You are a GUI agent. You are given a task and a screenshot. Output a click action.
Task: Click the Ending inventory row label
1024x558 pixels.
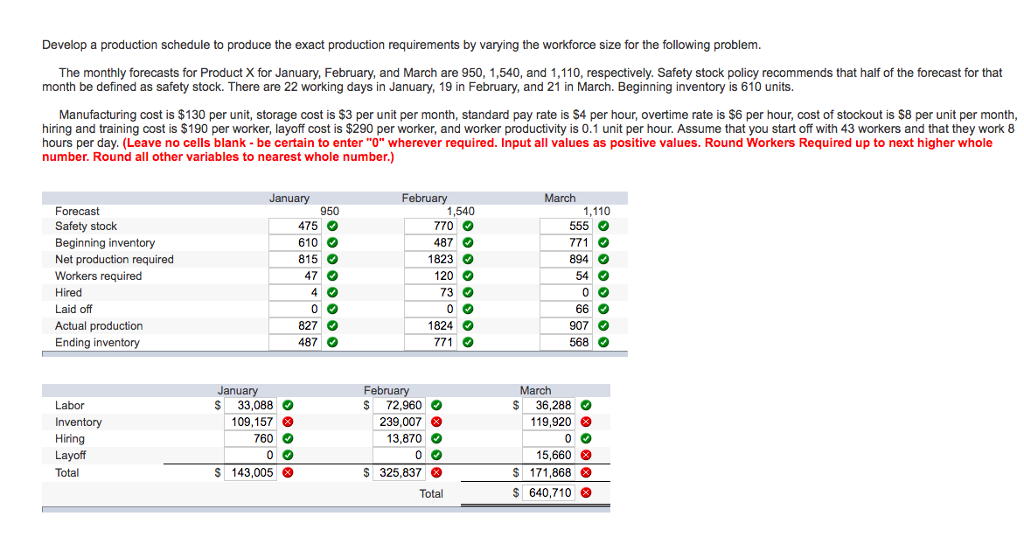coord(97,342)
